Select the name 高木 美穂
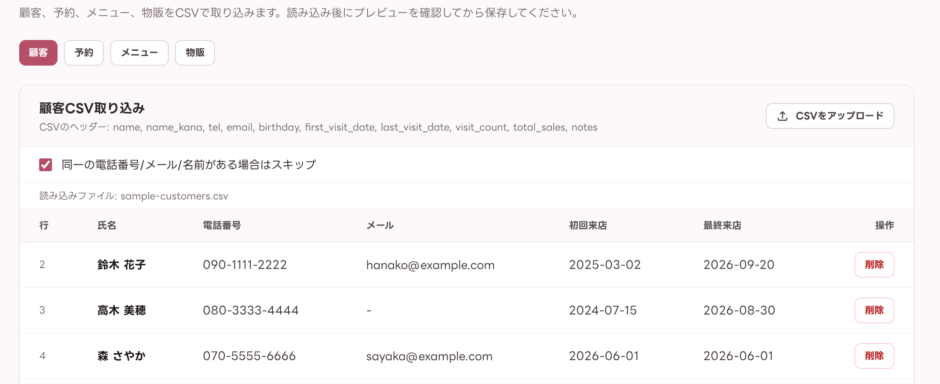This screenshot has height=384, width=940. (121, 310)
